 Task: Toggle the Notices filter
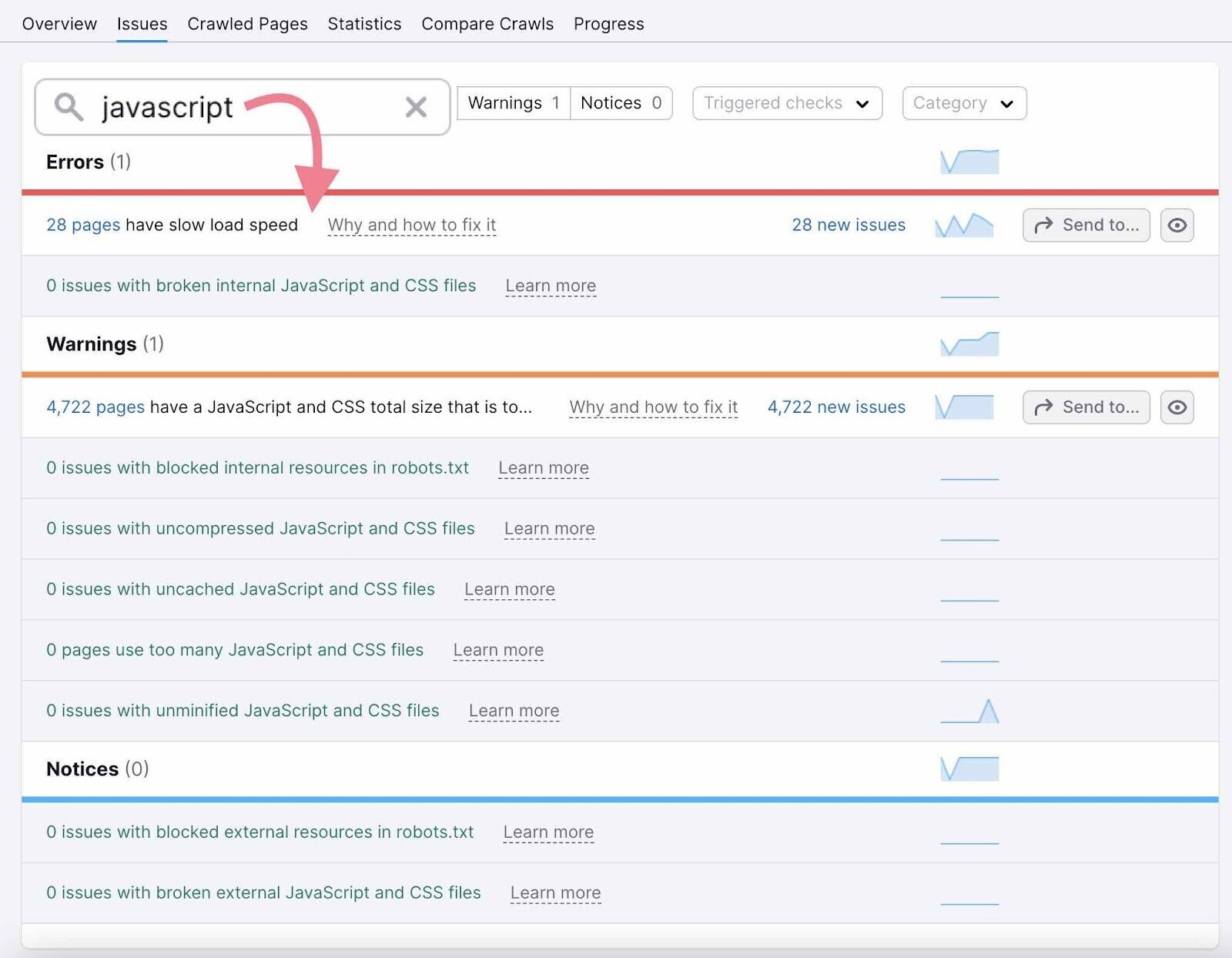click(x=621, y=103)
